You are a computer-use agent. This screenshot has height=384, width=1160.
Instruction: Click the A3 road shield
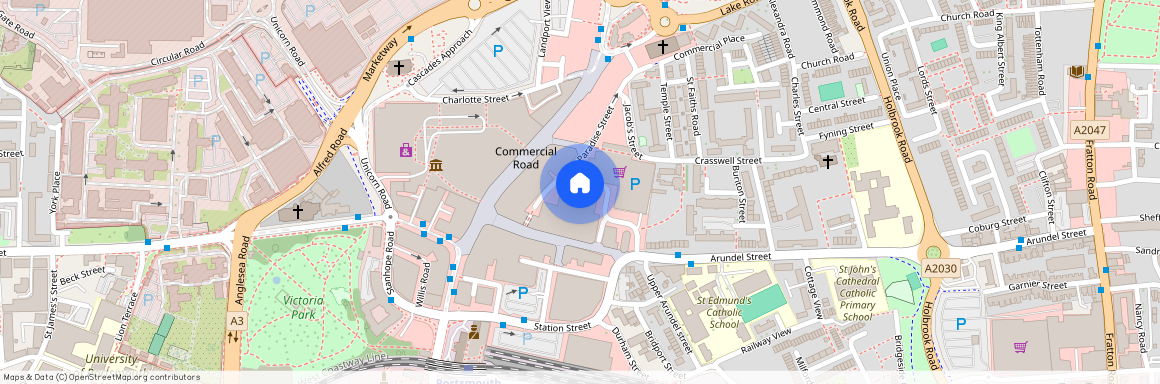point(236,321)
